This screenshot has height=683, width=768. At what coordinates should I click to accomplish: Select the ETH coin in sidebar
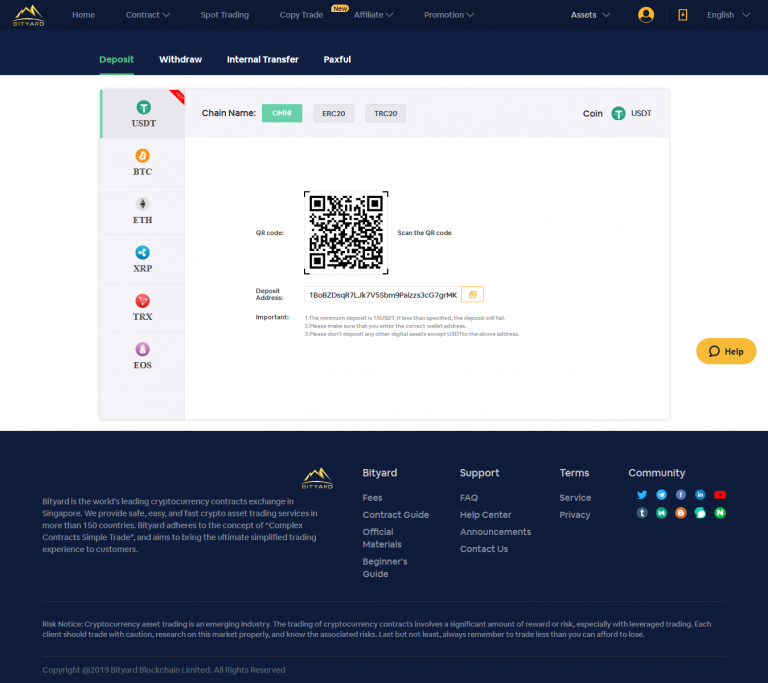click(x=143, y=211)
